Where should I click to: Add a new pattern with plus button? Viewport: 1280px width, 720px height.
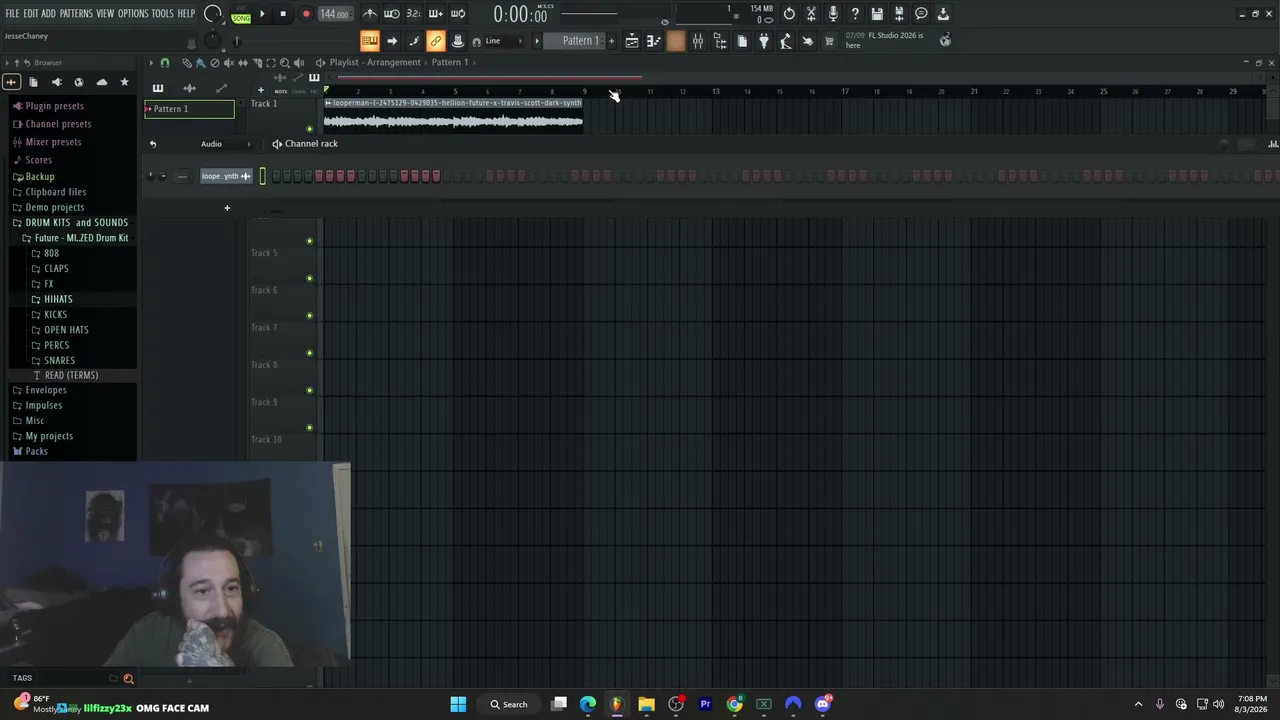click(611, 41)
